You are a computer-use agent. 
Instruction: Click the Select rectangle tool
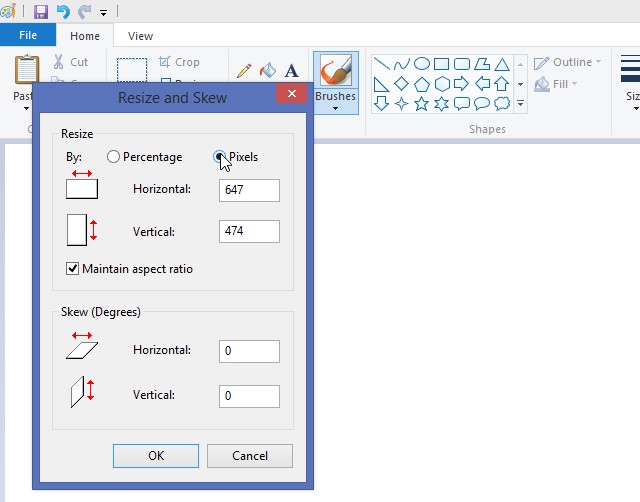tap(132, 70)
